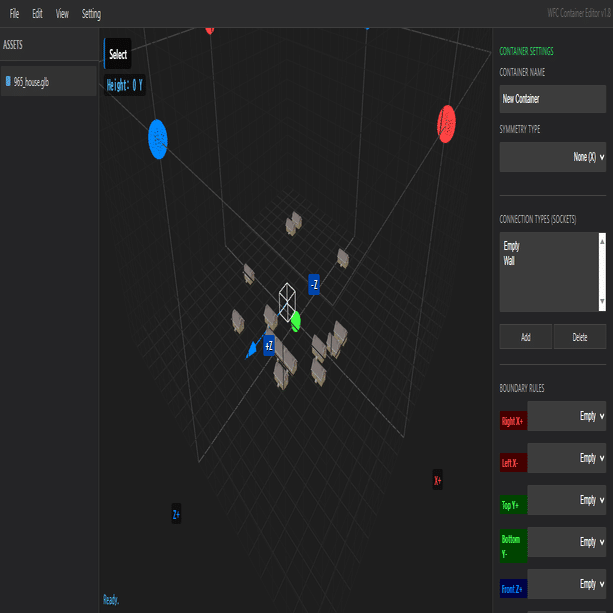Screen dimensions: 613x613
Task: Select the 965_house.glb asset
Action: 48,81
